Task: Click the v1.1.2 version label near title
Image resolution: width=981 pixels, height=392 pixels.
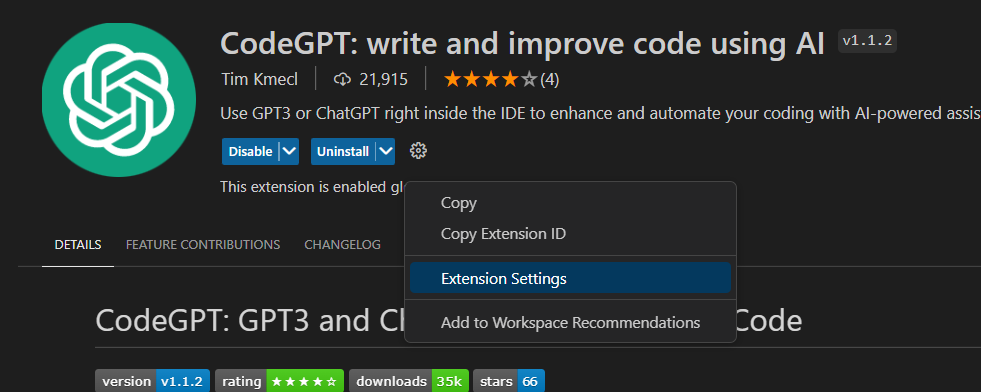Action: click(x=867, y=41)
